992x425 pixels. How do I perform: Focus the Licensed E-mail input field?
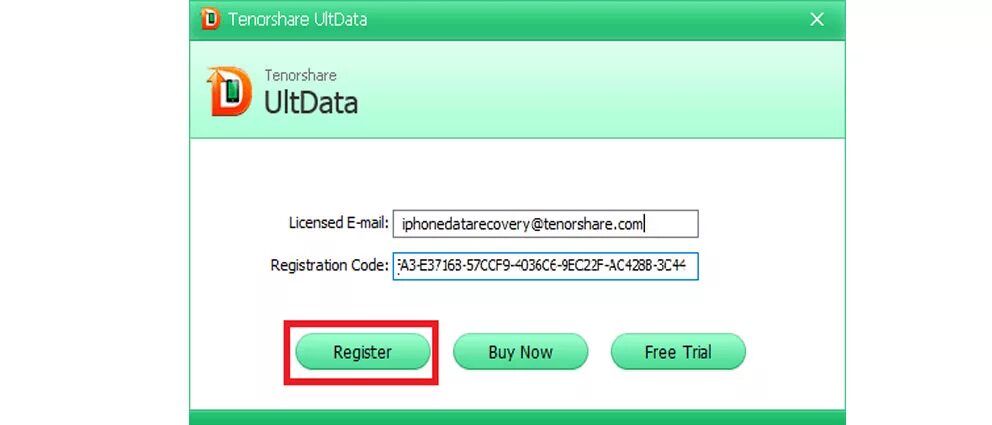click(x=545, y=224)
